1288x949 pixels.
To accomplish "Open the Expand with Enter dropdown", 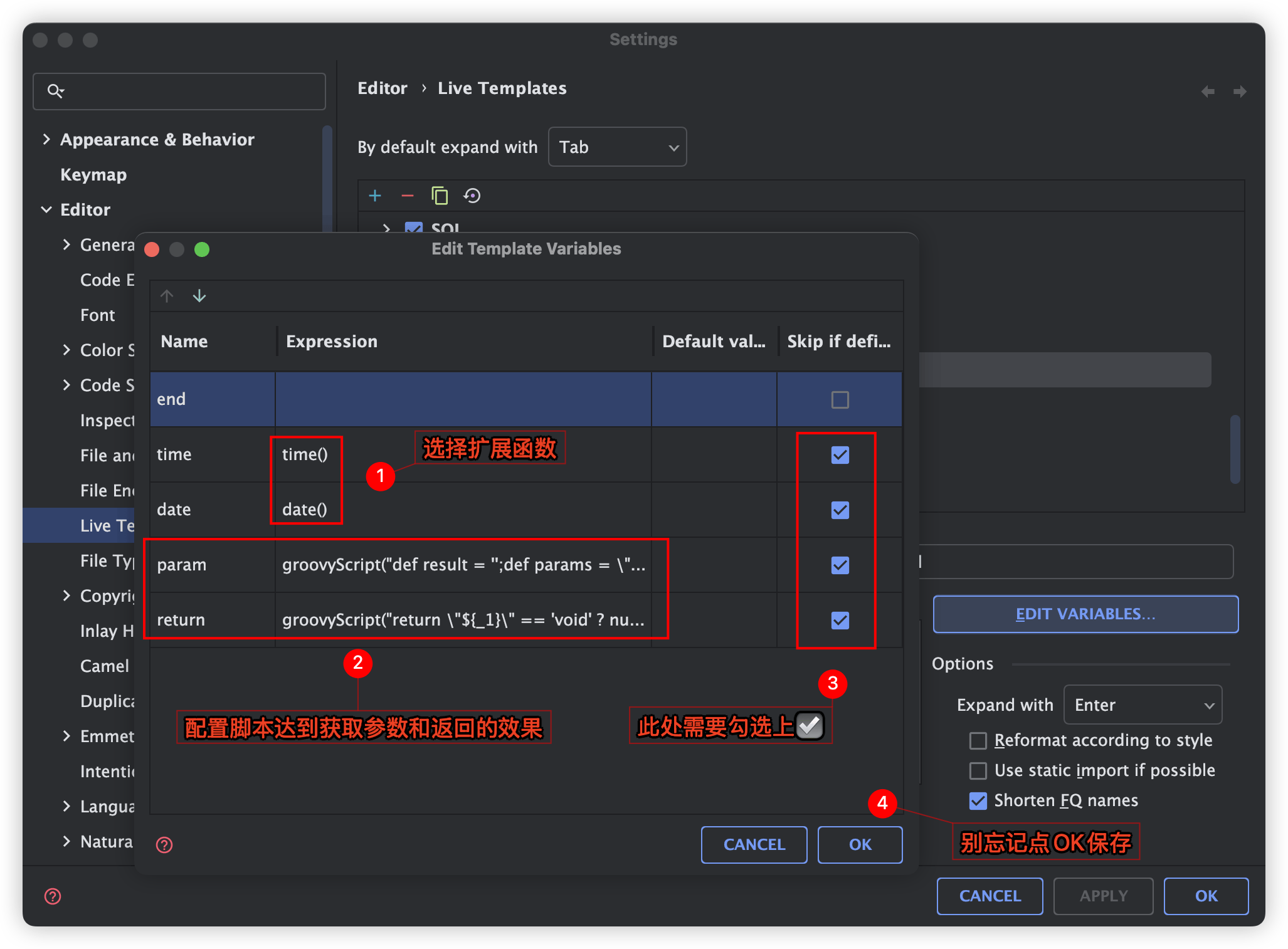I will click(1143, 705).
